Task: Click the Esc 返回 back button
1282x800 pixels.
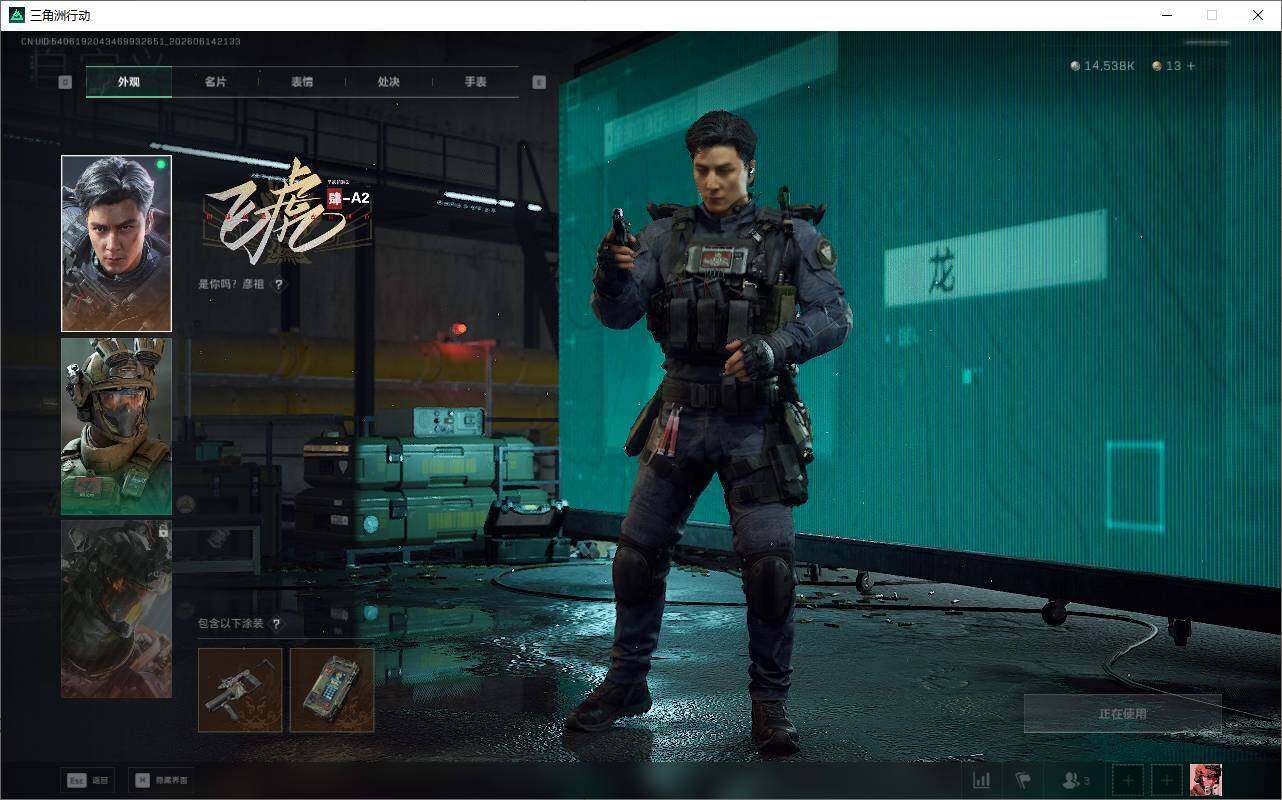Action: point(88,780)
